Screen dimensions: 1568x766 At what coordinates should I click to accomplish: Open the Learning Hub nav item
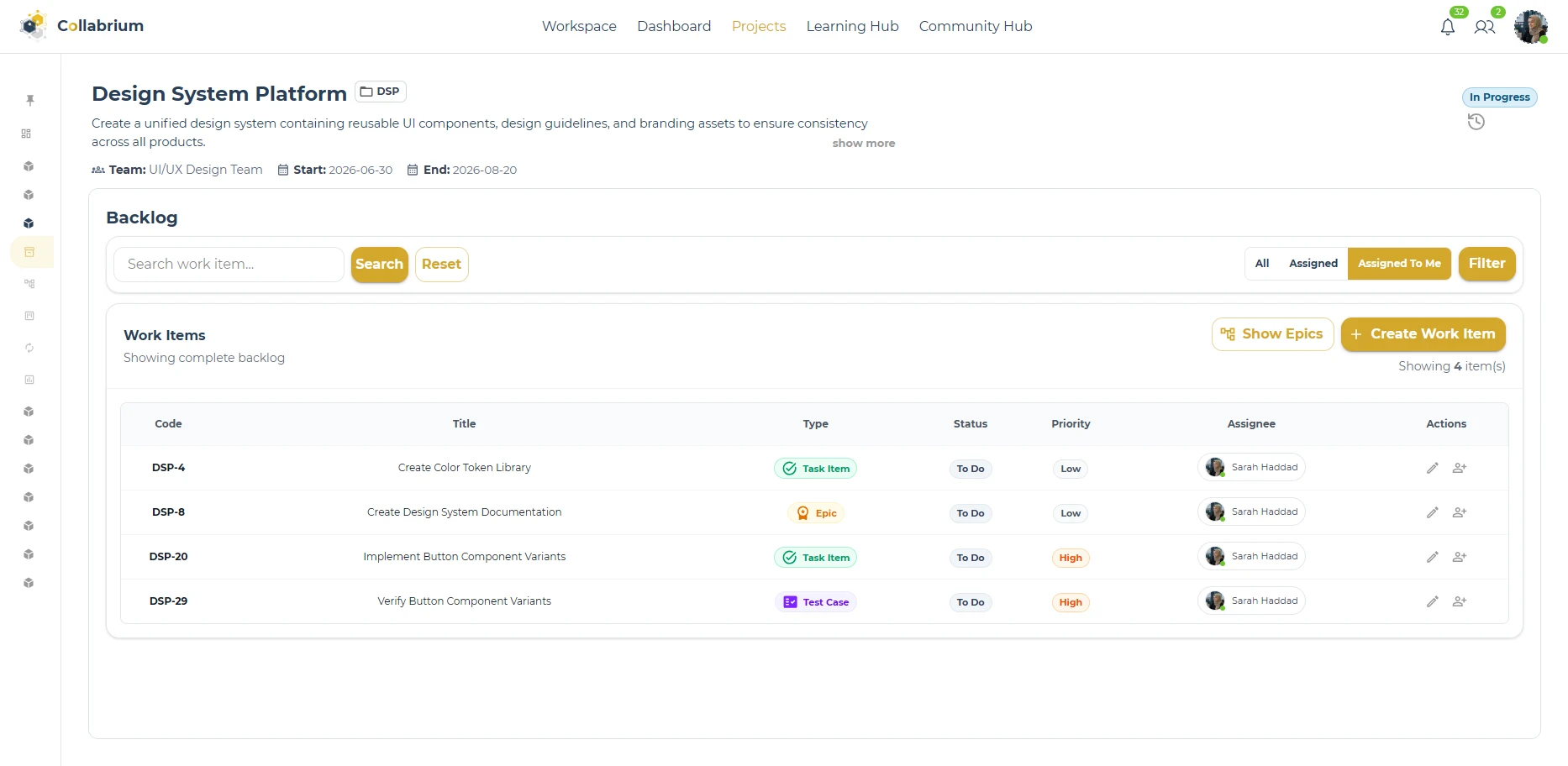852,26
